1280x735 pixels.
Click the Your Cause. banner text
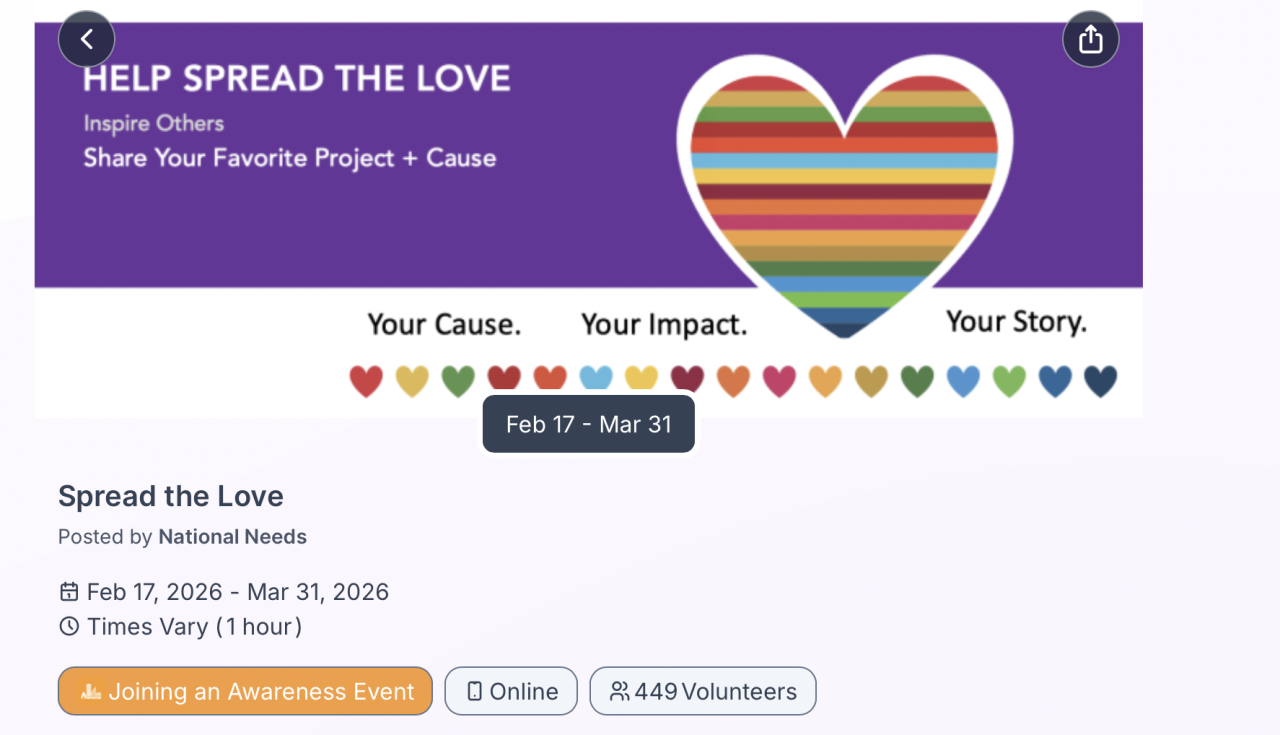point(444,325)
